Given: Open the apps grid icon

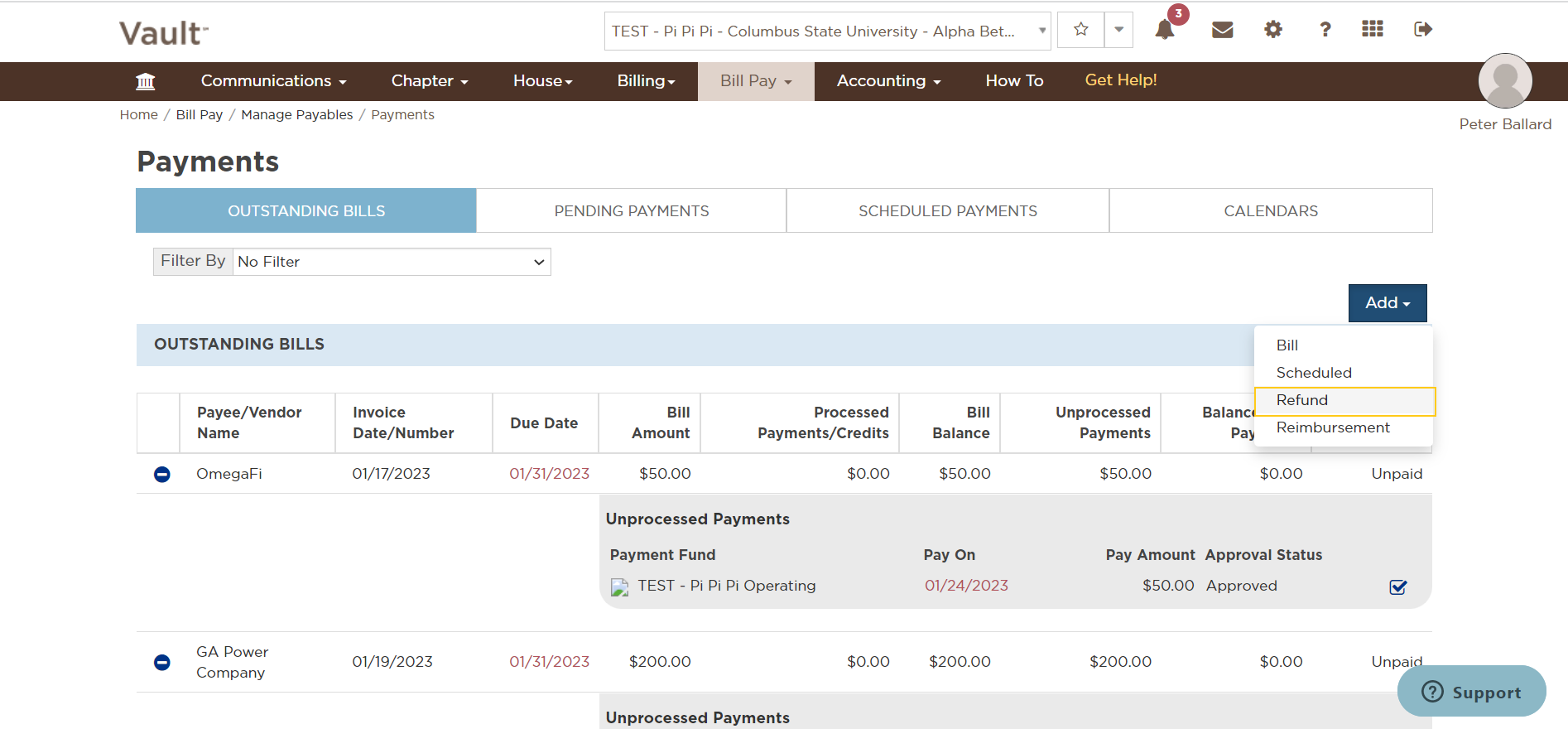Looking at the screenshot, I should 1373,29.
